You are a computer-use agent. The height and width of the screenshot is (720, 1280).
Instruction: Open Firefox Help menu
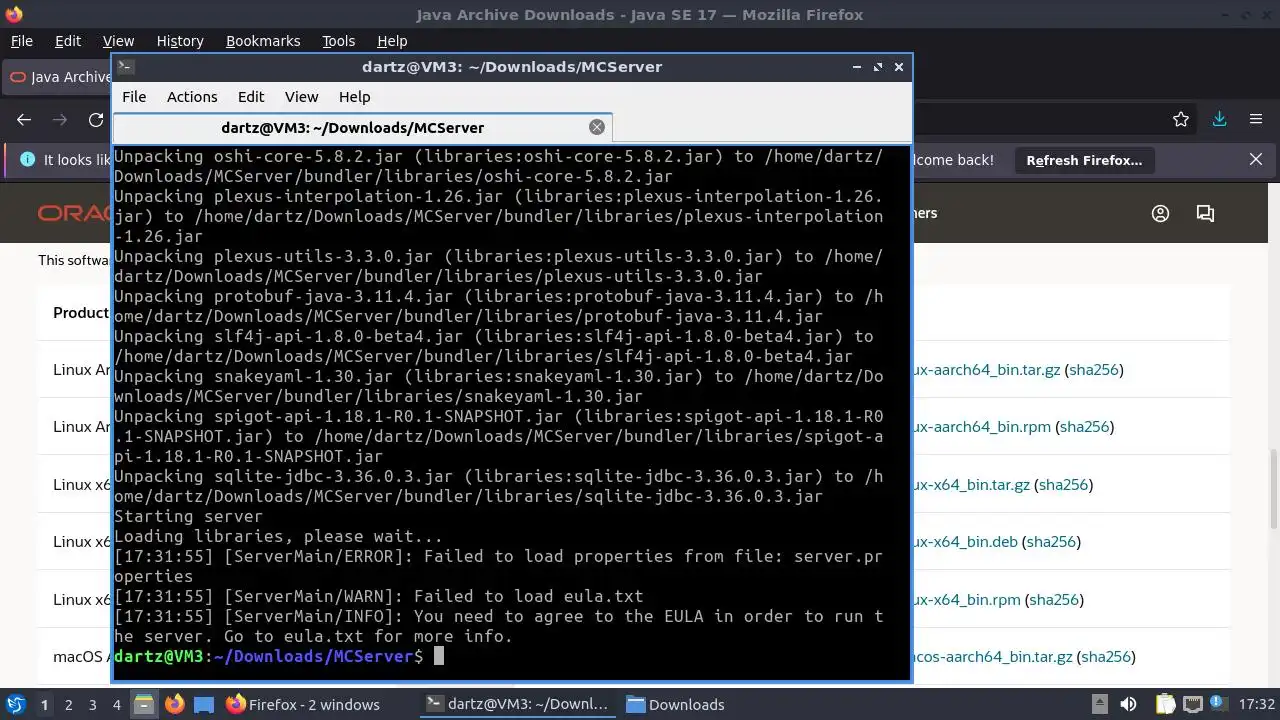click(x=392, y=41)
